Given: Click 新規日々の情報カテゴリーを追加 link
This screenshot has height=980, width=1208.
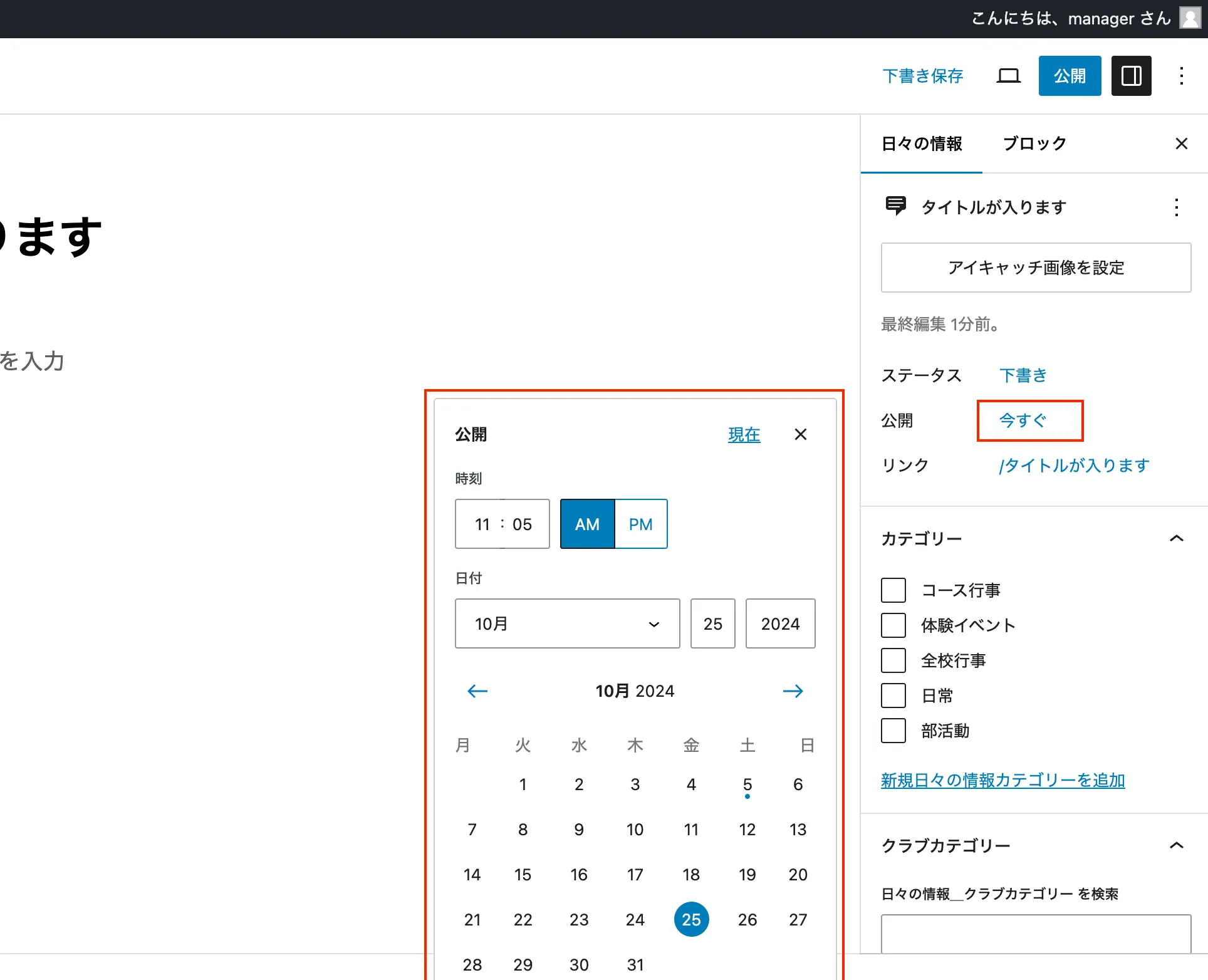Looking at the screenshot, I should 1002,780.
